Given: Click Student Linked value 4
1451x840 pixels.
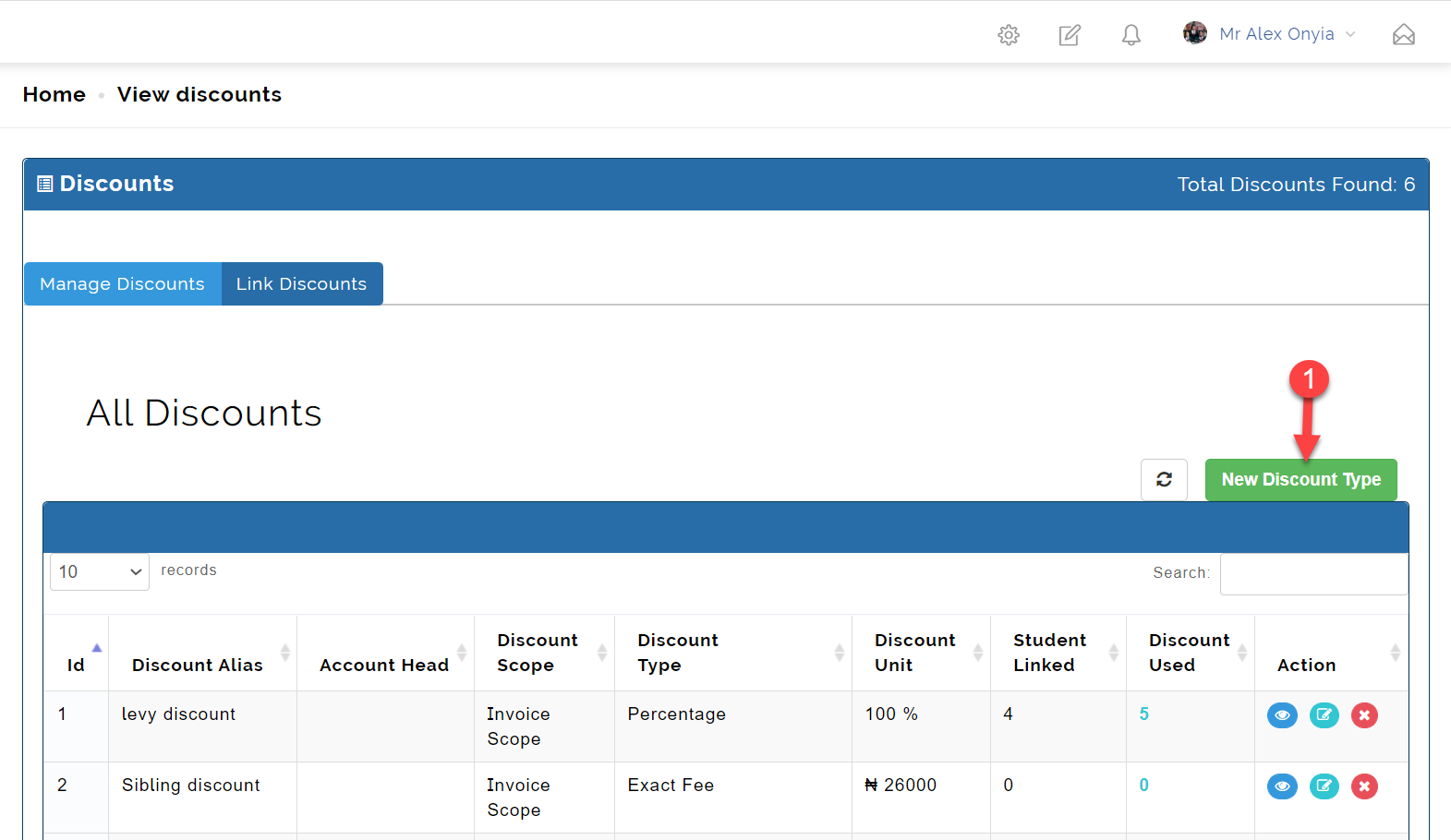Looking at the screenshot, I should tap(1008, 714).
